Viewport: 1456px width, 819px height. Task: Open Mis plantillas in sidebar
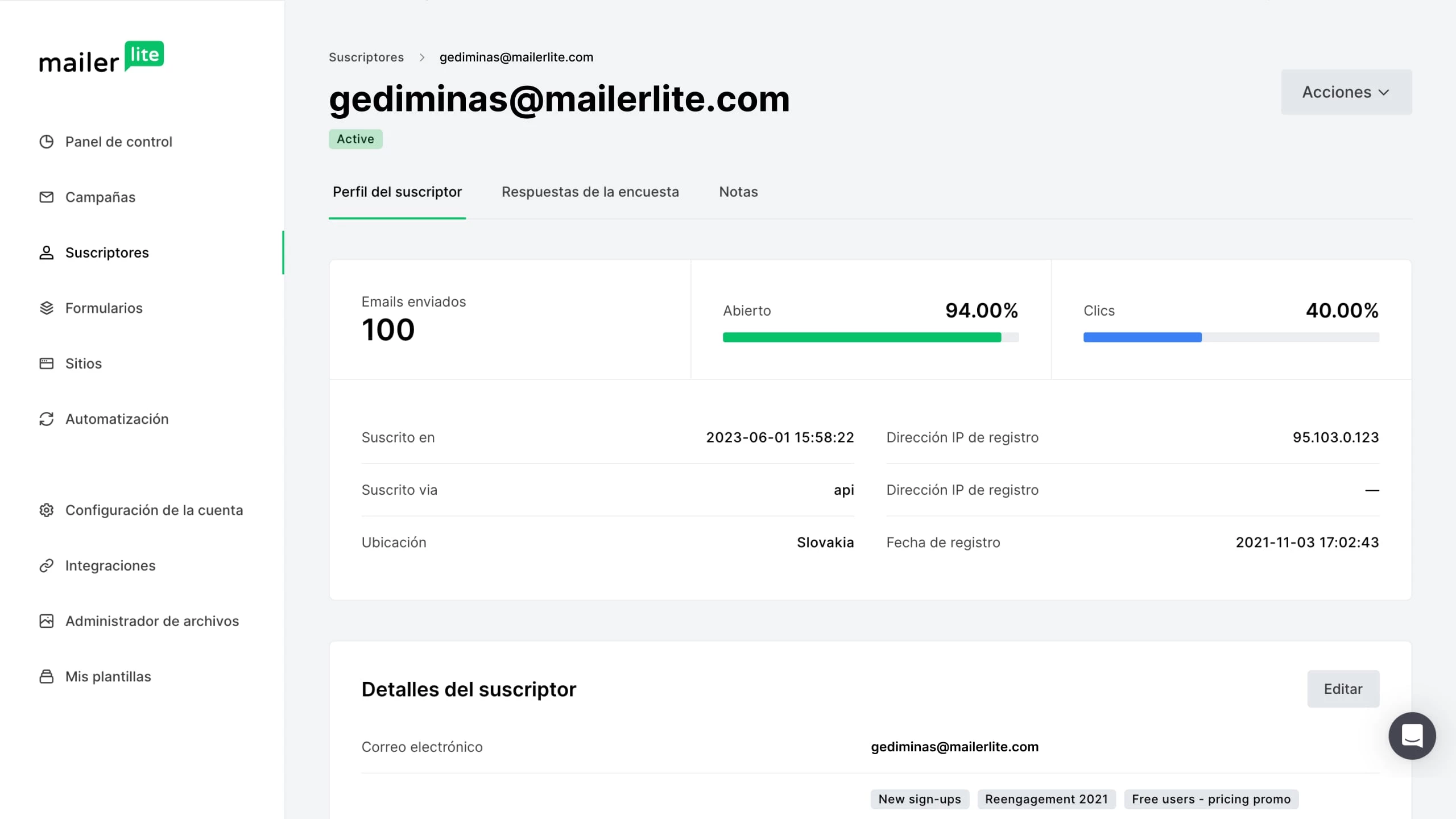tap(108, 677)
